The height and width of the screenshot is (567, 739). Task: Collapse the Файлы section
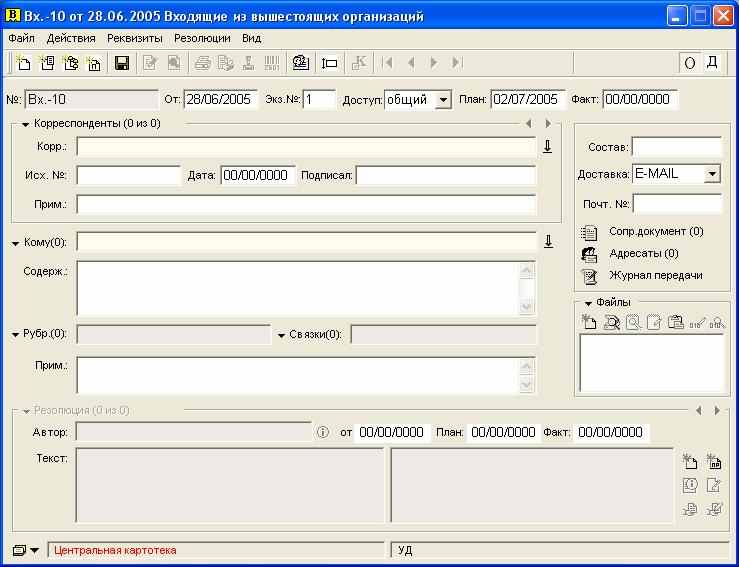tap(588, 304)
